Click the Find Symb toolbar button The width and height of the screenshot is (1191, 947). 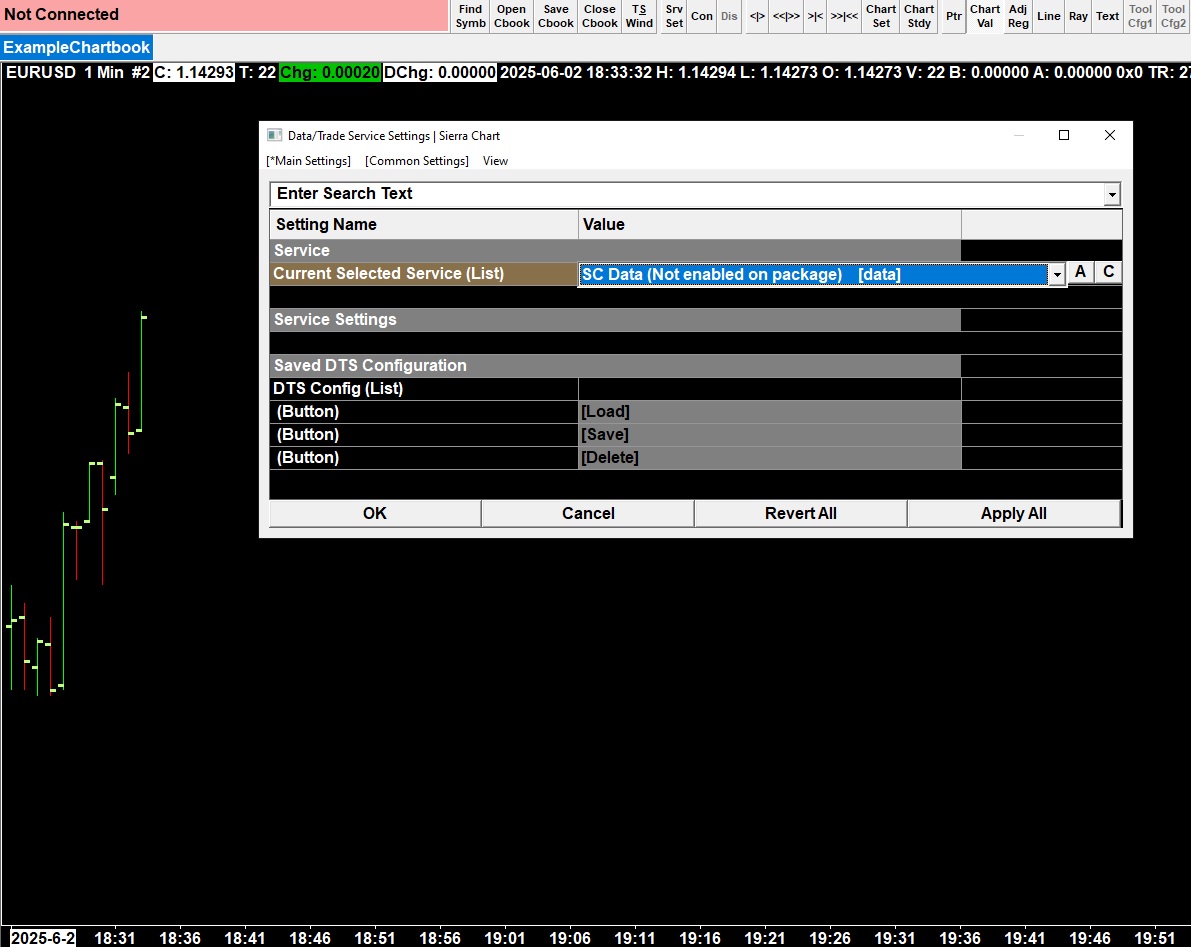point(470,16)
